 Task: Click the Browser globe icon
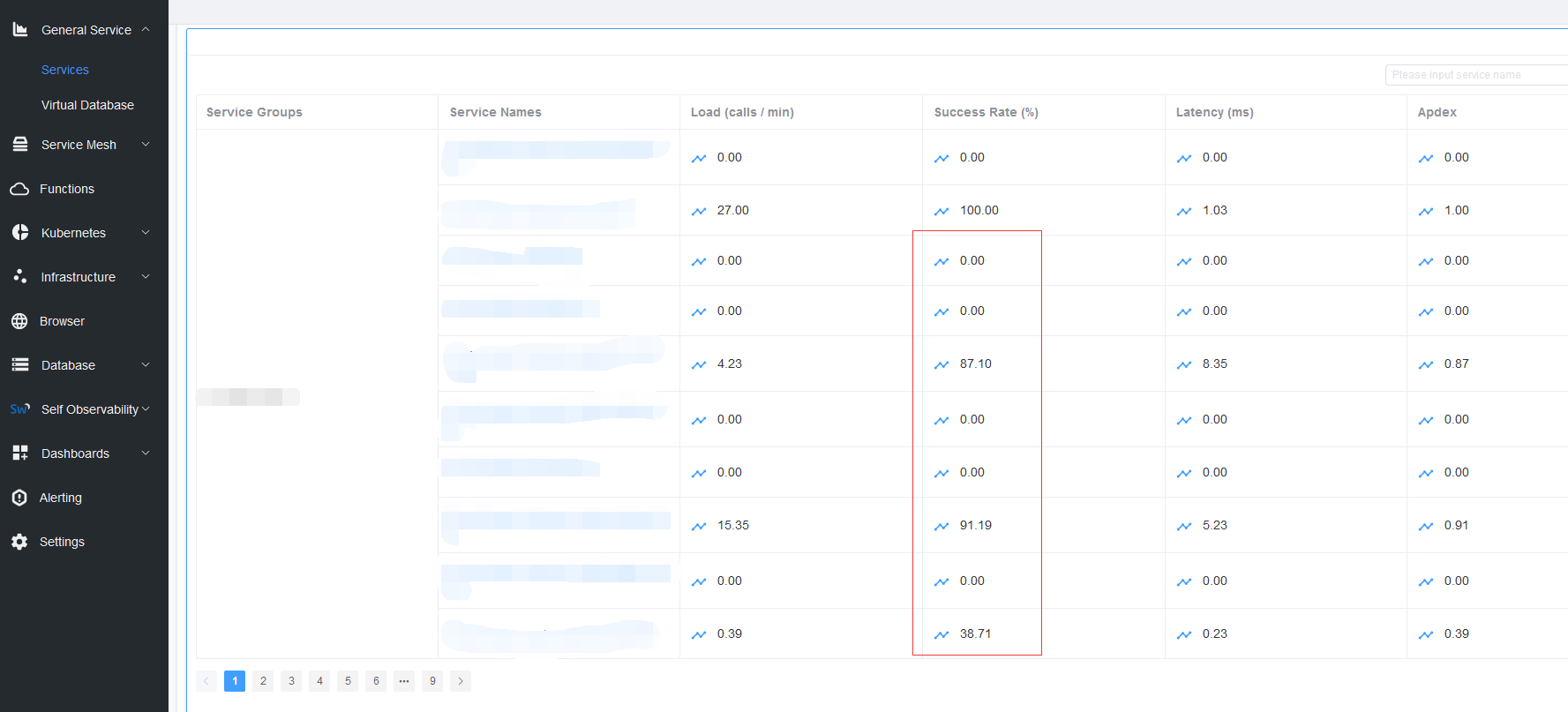pos(19,321)
